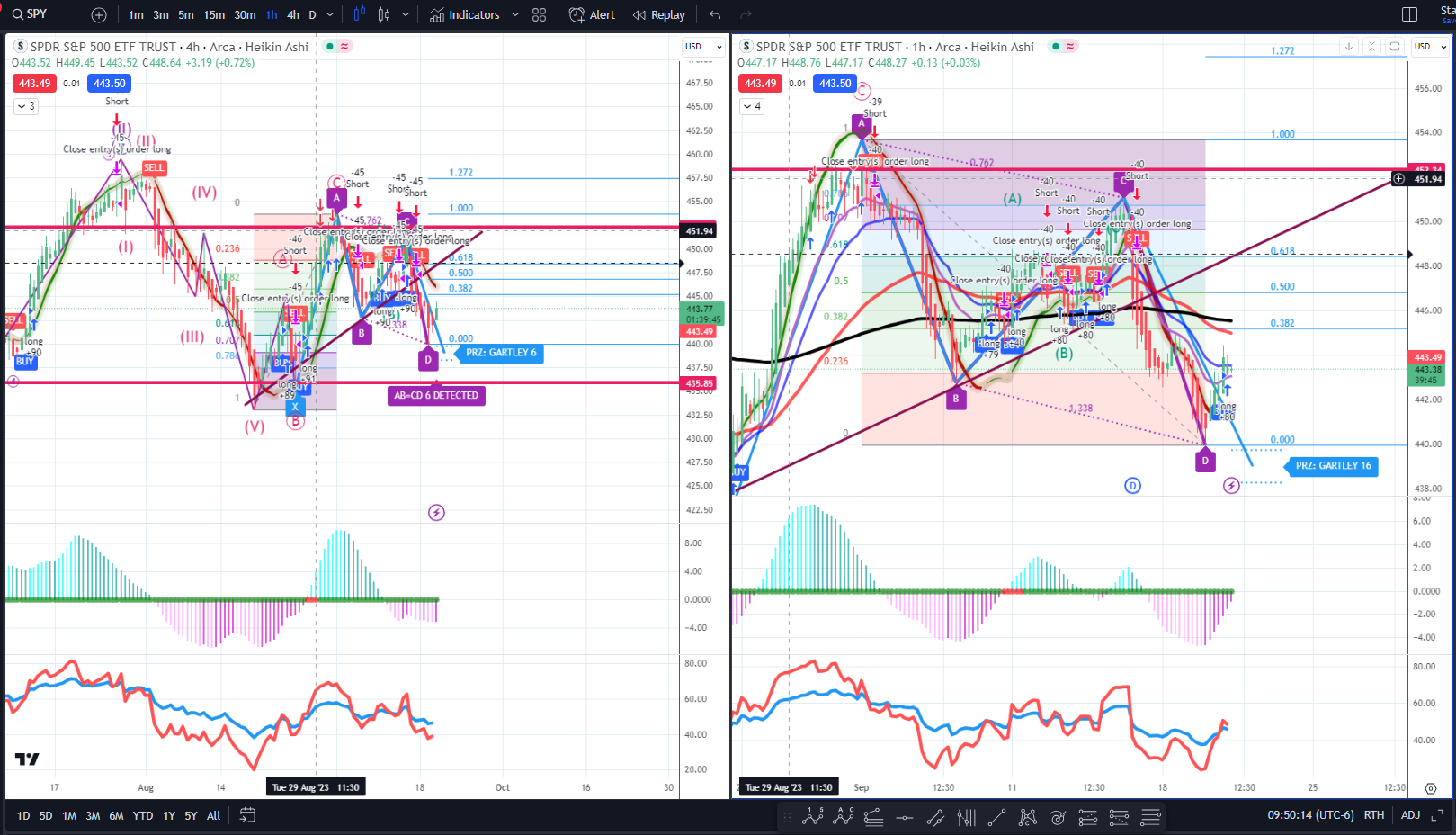
Task: Toggle RTH regular trading hours session
Action: (1373, 815)
